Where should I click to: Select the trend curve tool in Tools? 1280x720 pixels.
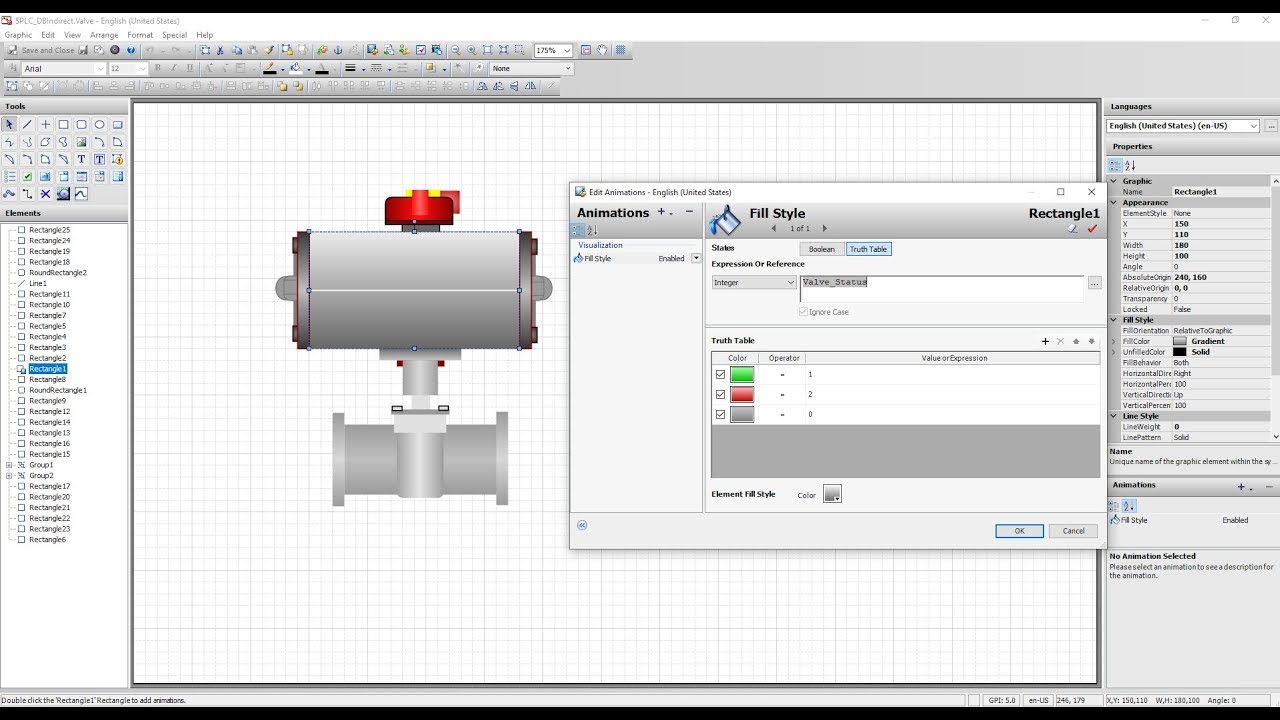click(81, 194)
